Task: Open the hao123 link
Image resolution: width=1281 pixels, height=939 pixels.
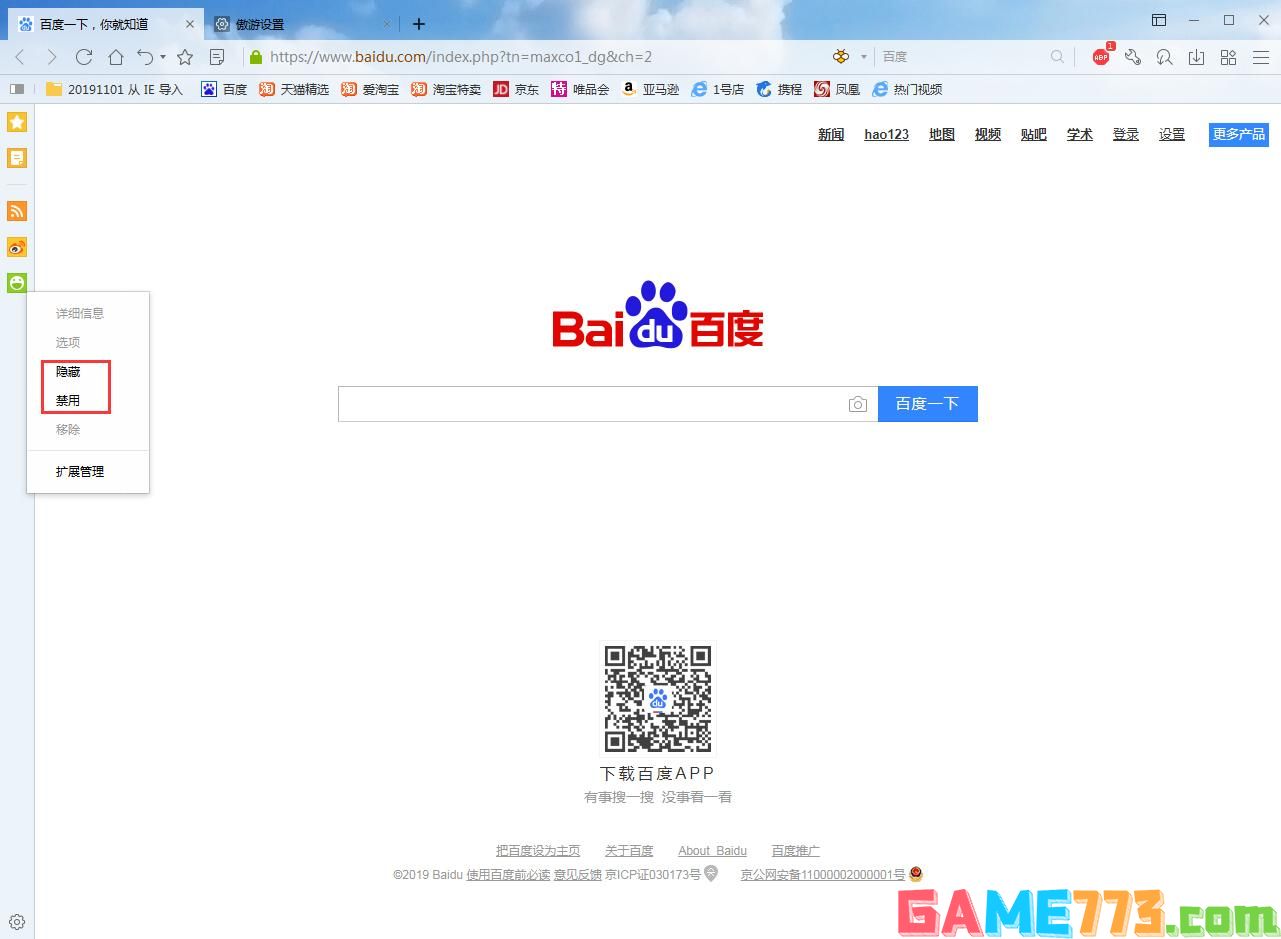Action: [886, 134]
